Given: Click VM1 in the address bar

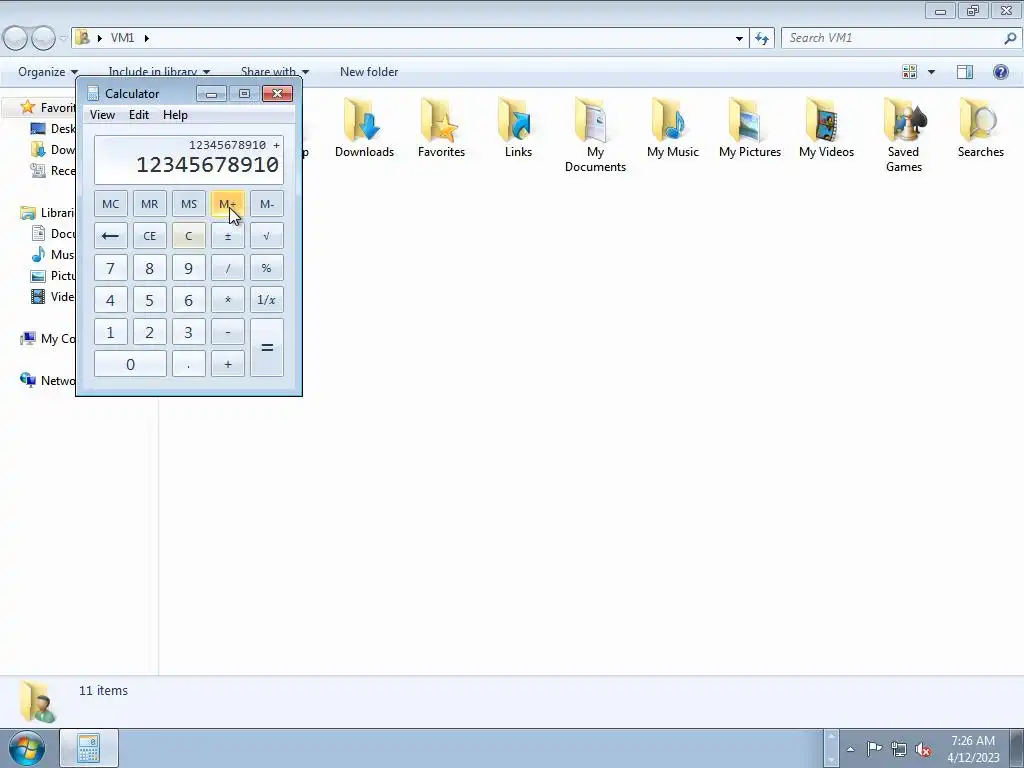Looking at the screenshot, I should (122, 38).
